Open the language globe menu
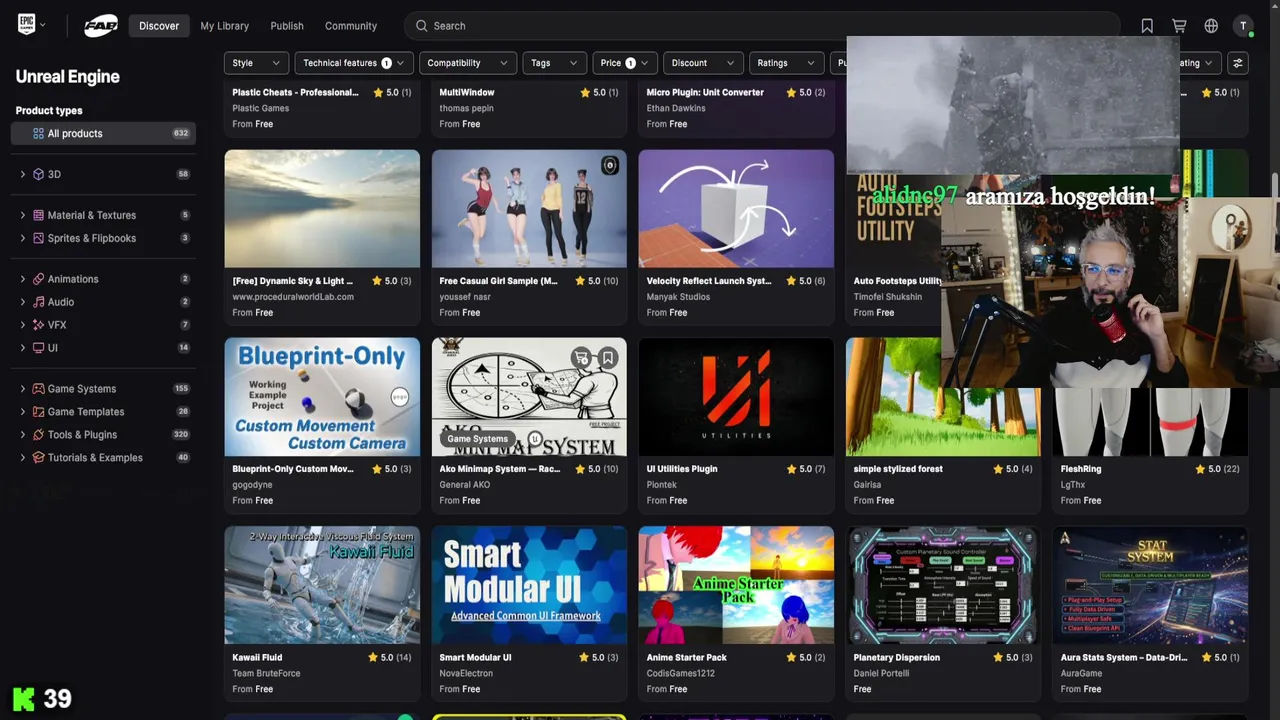 (1211, 26)
